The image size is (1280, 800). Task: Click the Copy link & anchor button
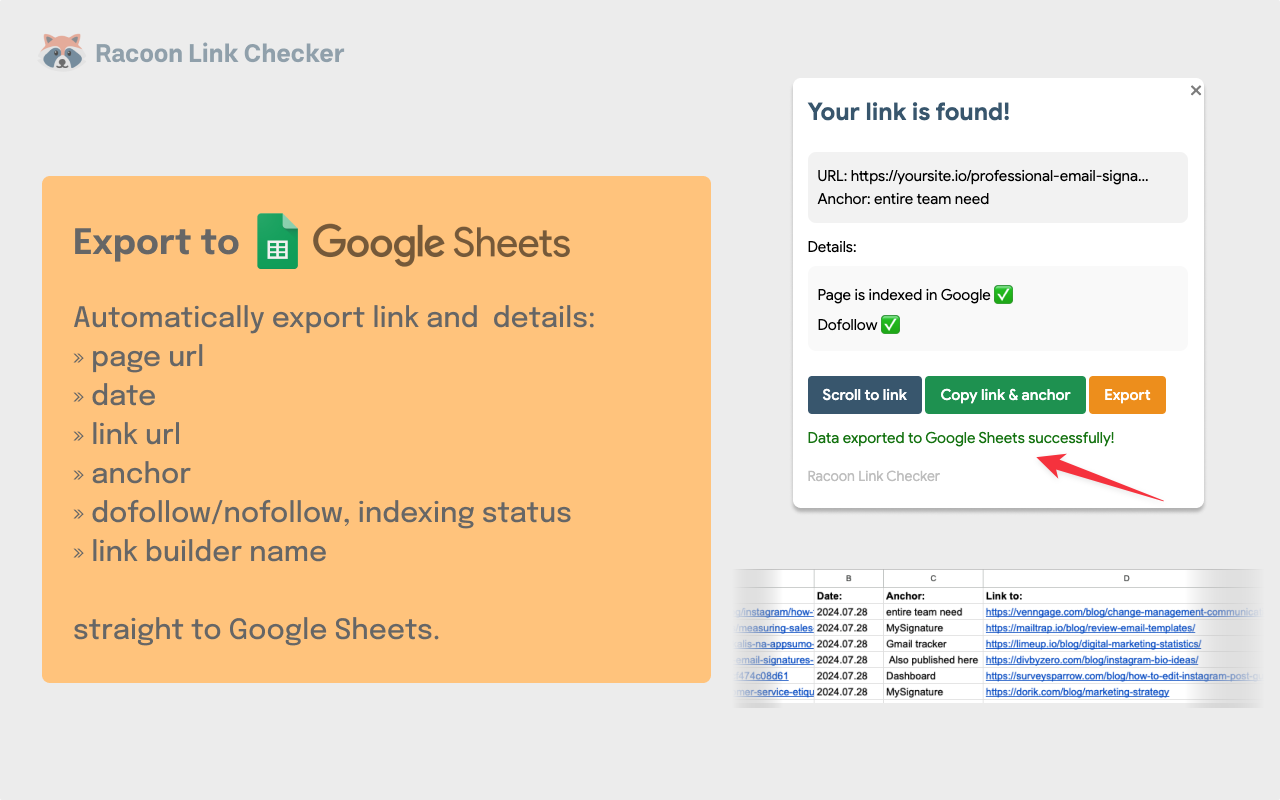click(1005, 395)
